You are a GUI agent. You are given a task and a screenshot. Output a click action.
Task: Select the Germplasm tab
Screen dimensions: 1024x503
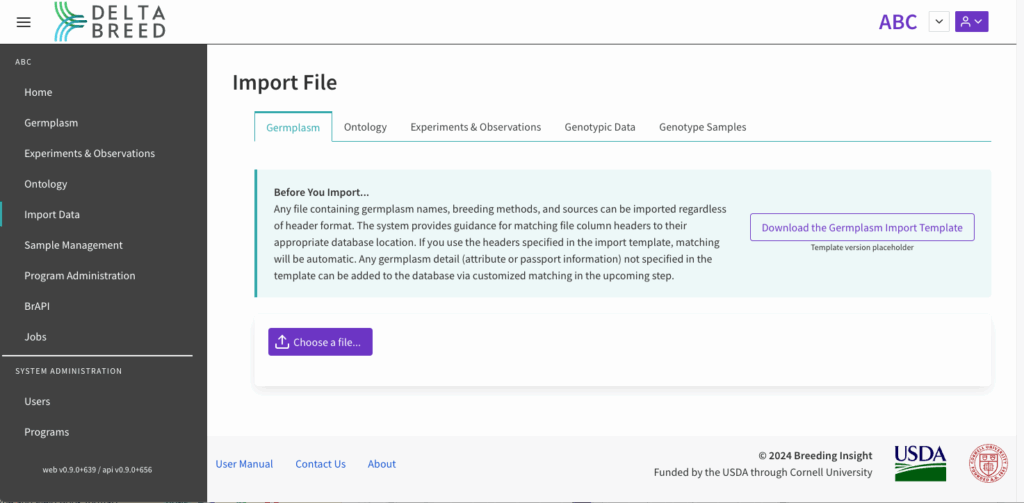(293, 128)
